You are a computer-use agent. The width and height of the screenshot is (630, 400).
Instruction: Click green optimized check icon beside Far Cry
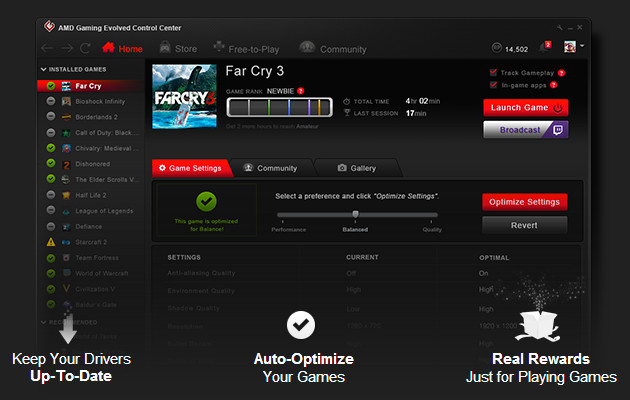coord(51,86)
